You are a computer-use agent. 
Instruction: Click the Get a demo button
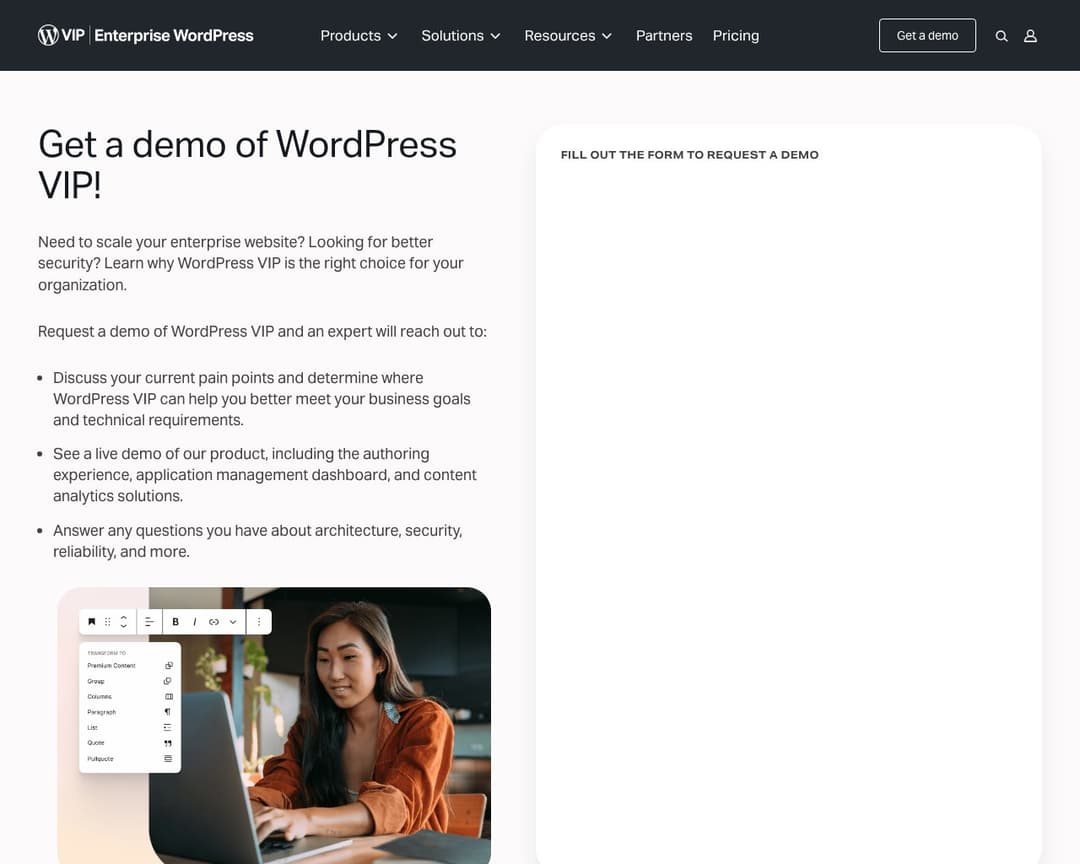[927, 35]
